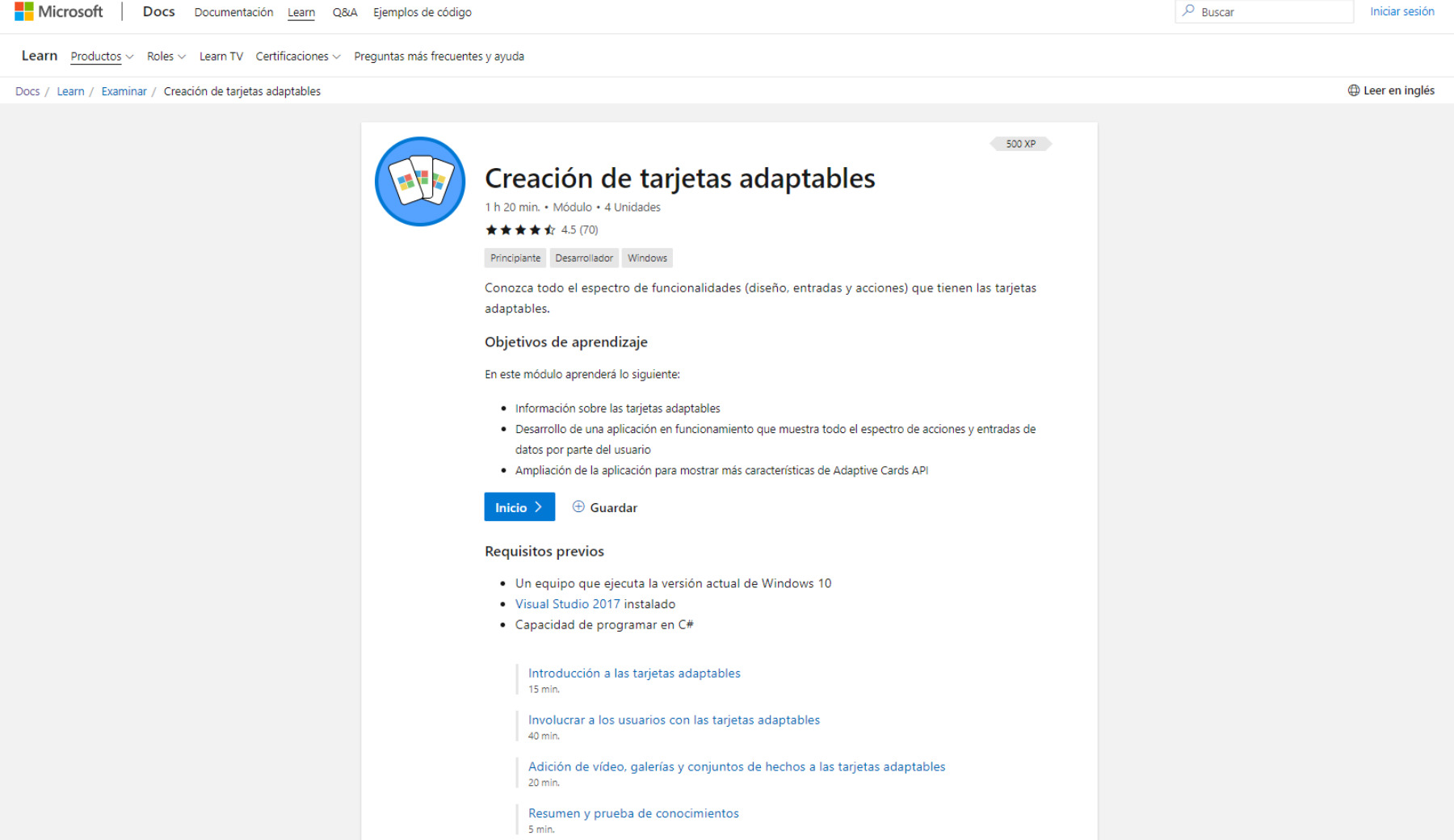Open the Docs header link

[158, 11]
